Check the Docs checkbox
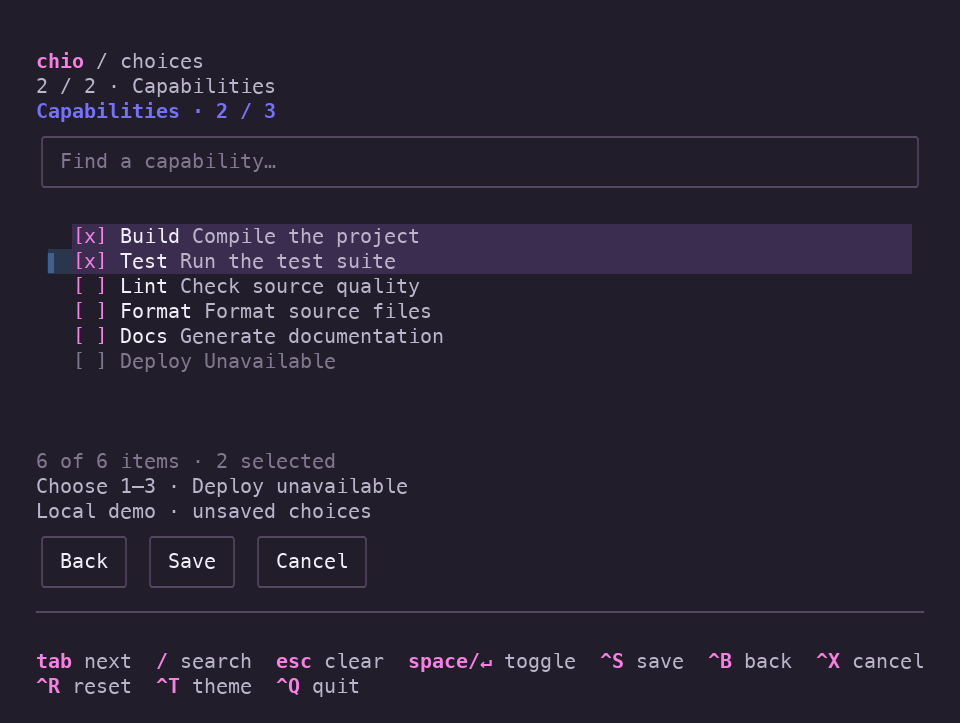Image resolution: width=960 pixels, height=723 pixels. [x=90, y=337]
